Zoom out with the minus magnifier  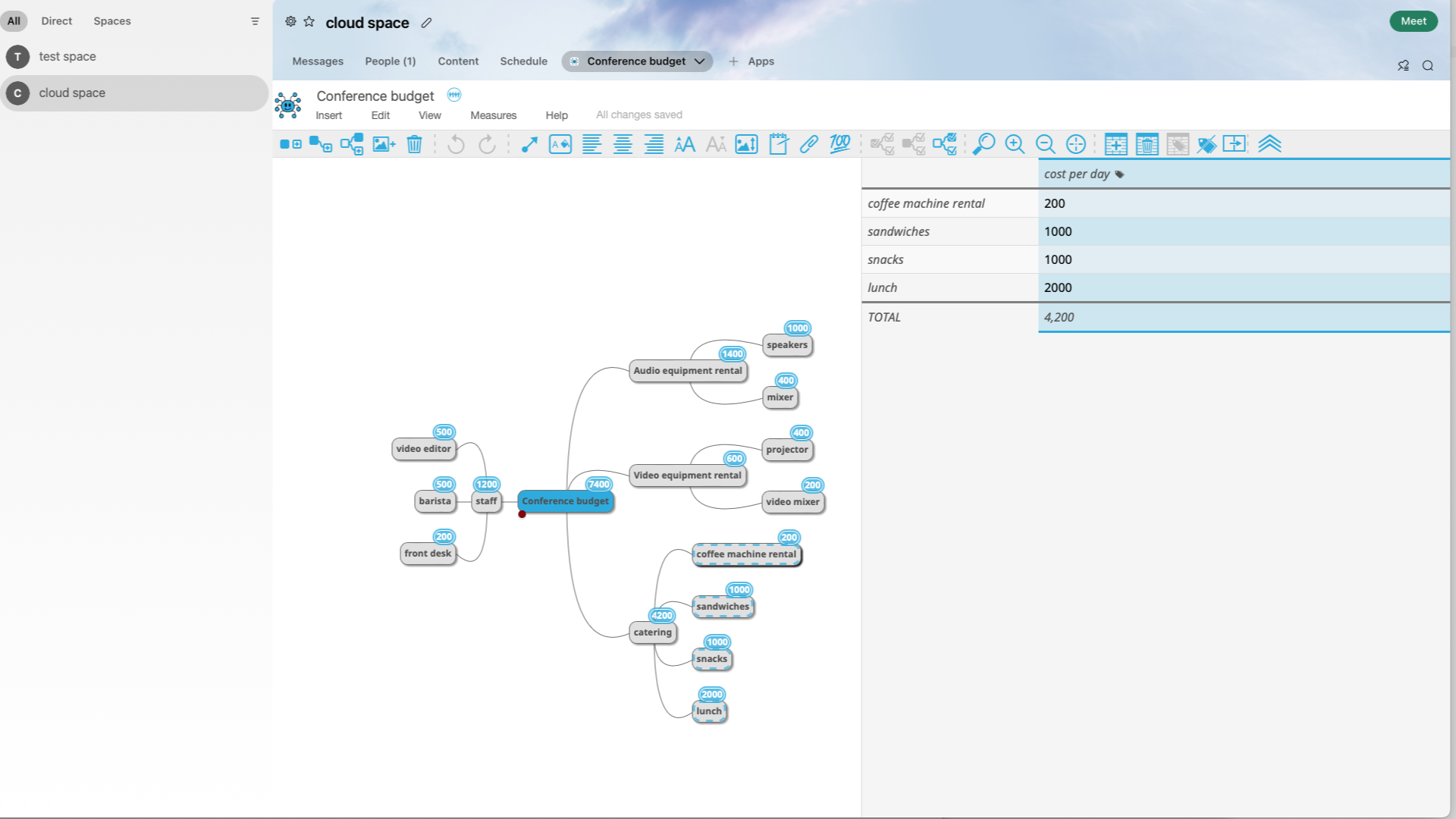pos(1046,144)
